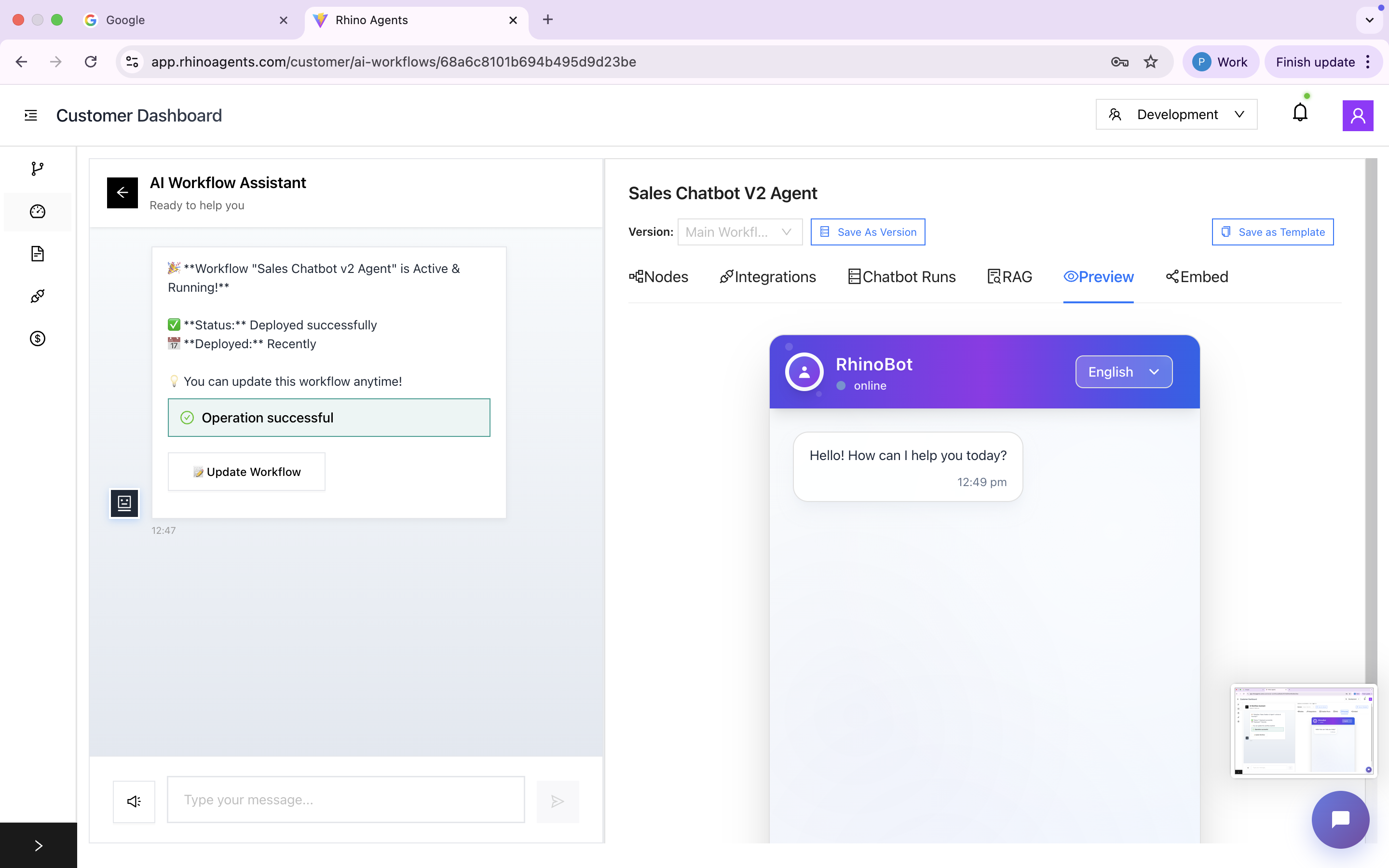The image size is (1389, 868).
Task: Open the dashboard gauge icon in sidebar
Action: tap(37, 211)
